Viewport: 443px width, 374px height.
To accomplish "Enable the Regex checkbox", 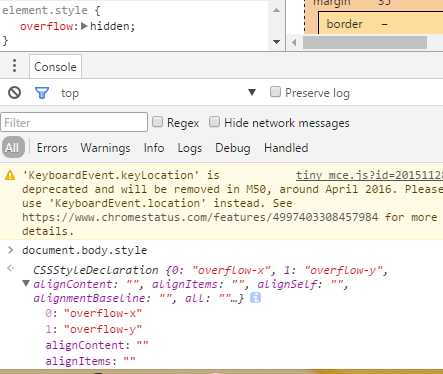I will 157,122.
